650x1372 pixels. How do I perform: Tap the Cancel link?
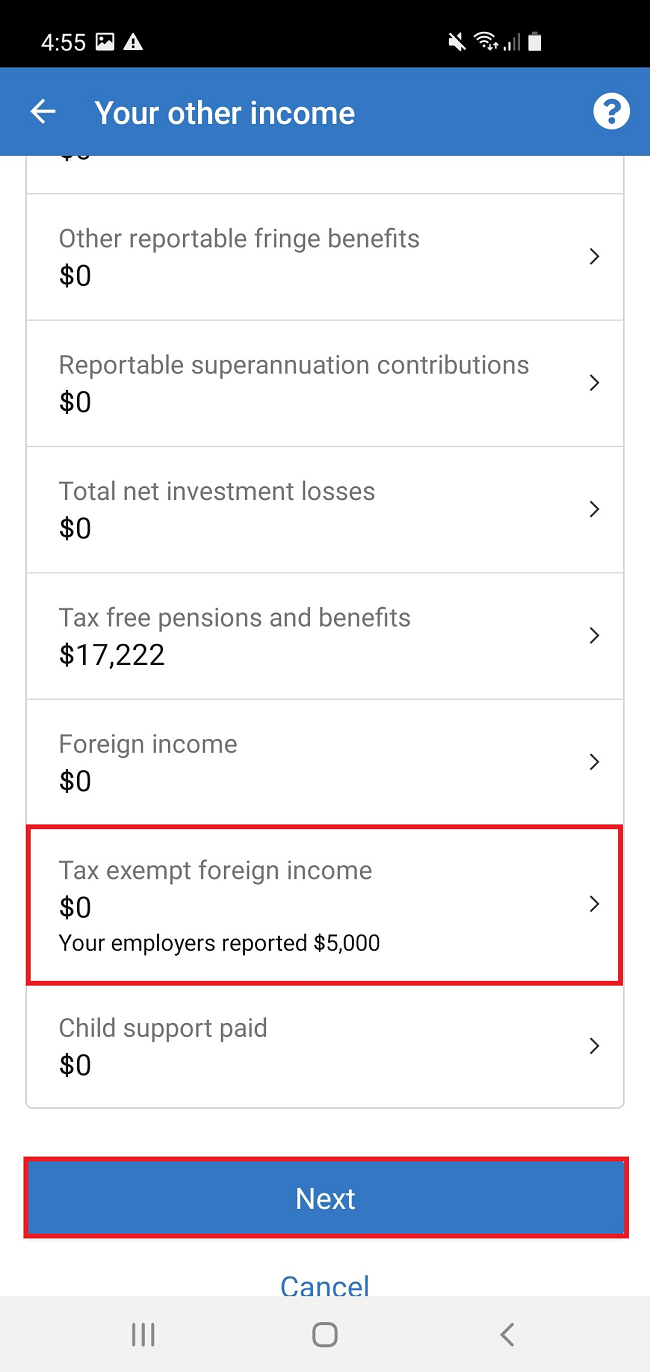325,1284
